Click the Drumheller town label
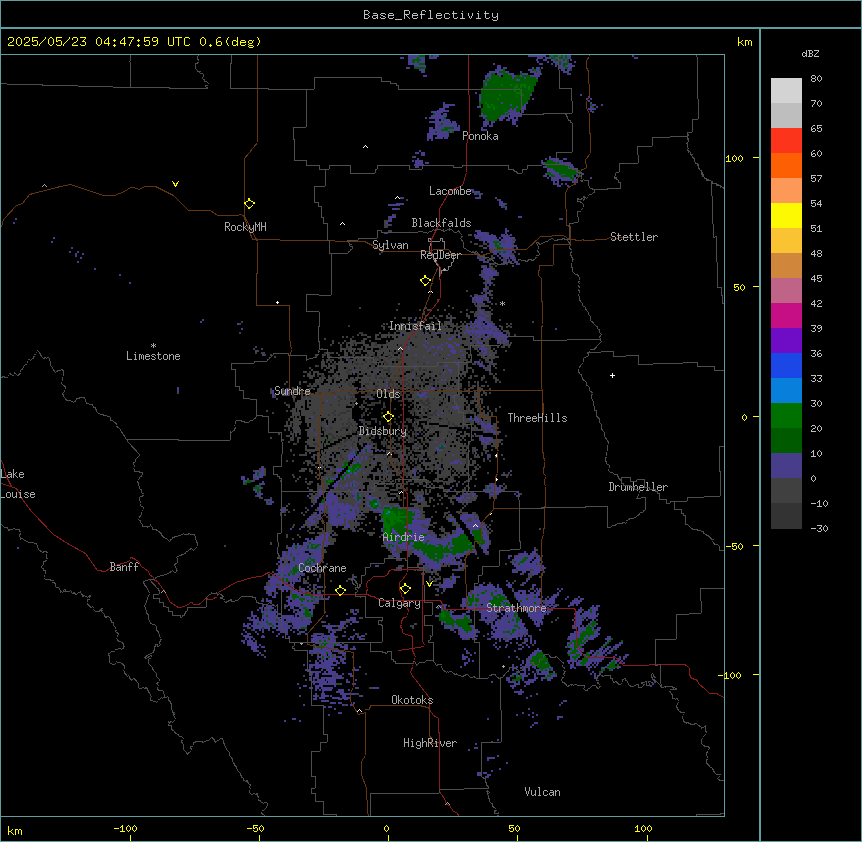The image size is (862, 842). coord(638,487)
